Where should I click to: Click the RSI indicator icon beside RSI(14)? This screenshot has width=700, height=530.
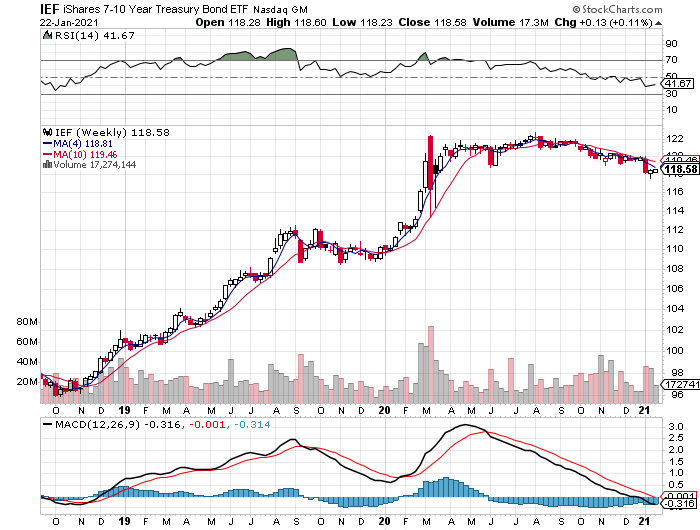(x=47, y=35)
